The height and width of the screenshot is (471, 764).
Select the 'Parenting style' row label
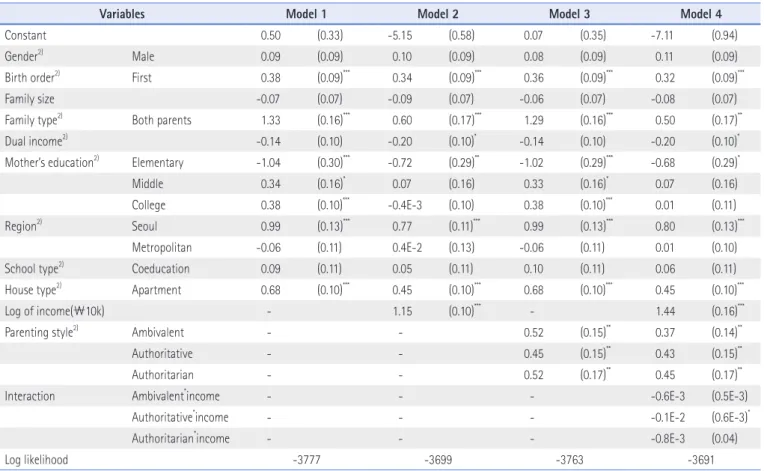tap(41, 332)
